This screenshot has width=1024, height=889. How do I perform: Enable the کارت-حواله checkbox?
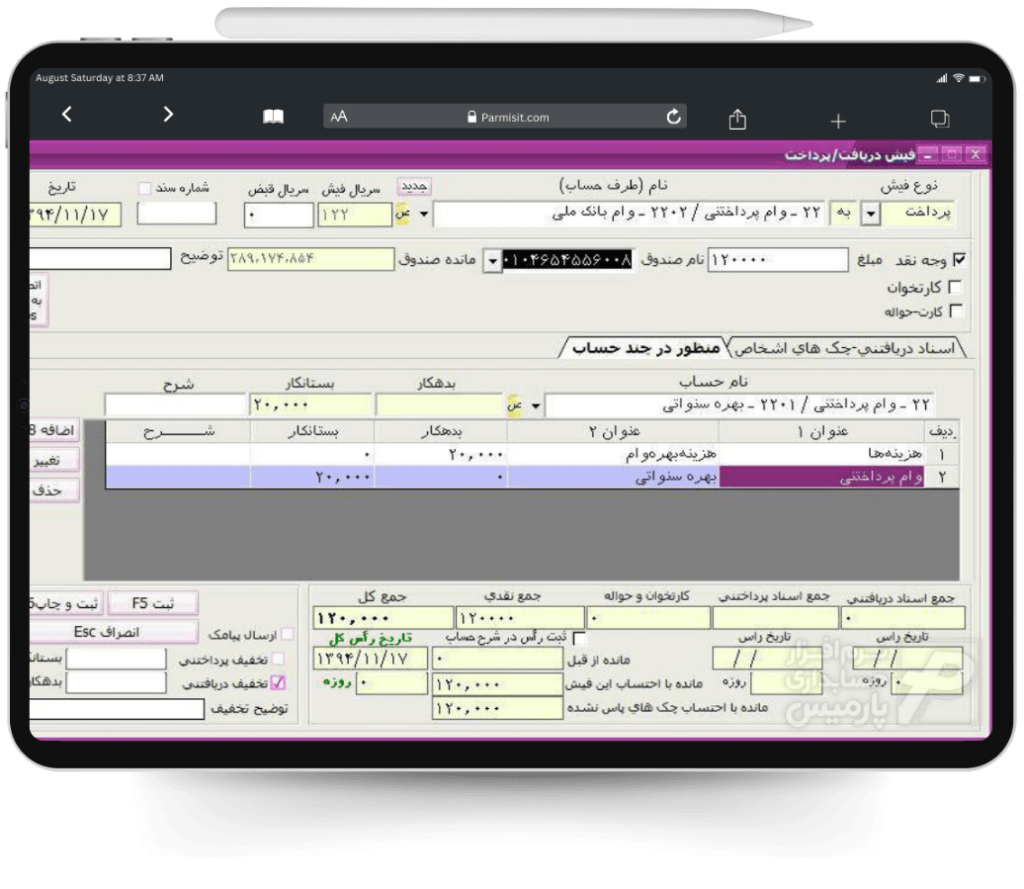pos(956,310)
